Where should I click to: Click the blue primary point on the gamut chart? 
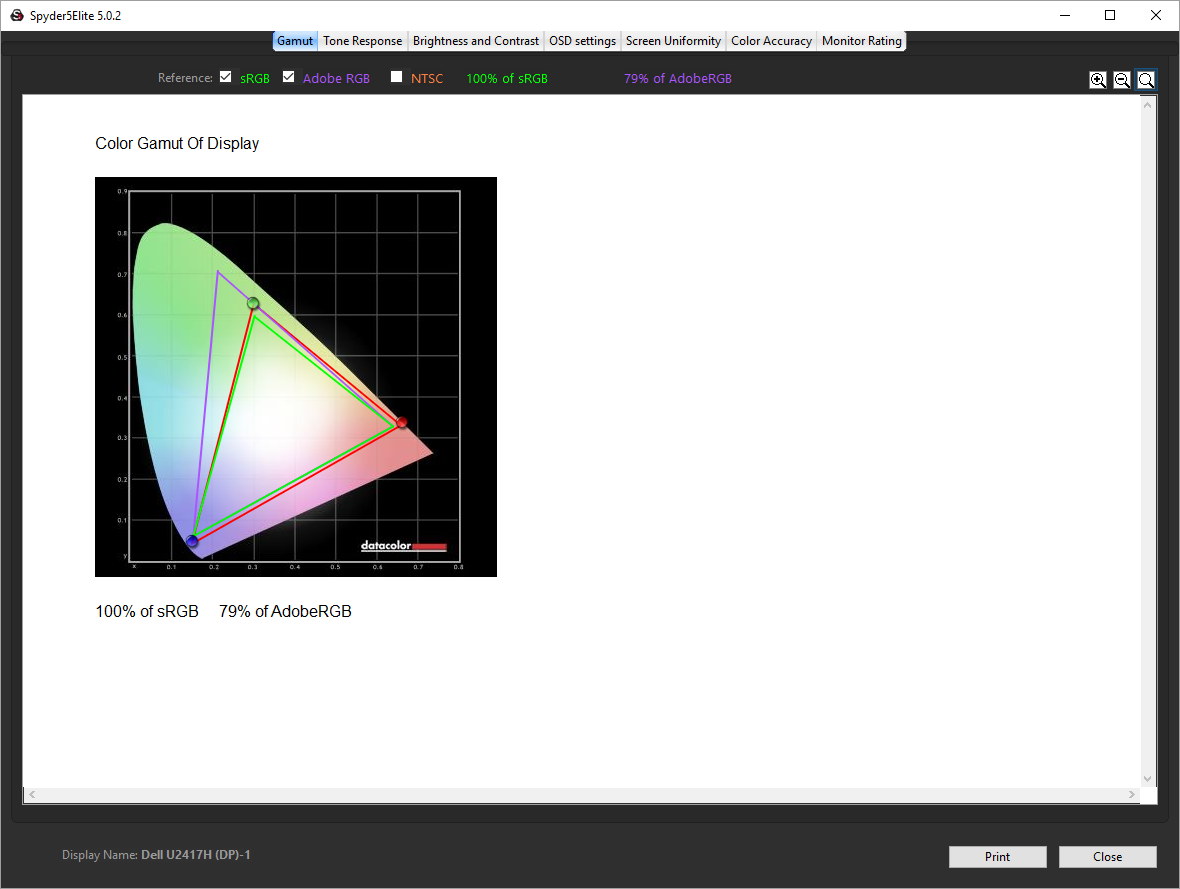192,540
